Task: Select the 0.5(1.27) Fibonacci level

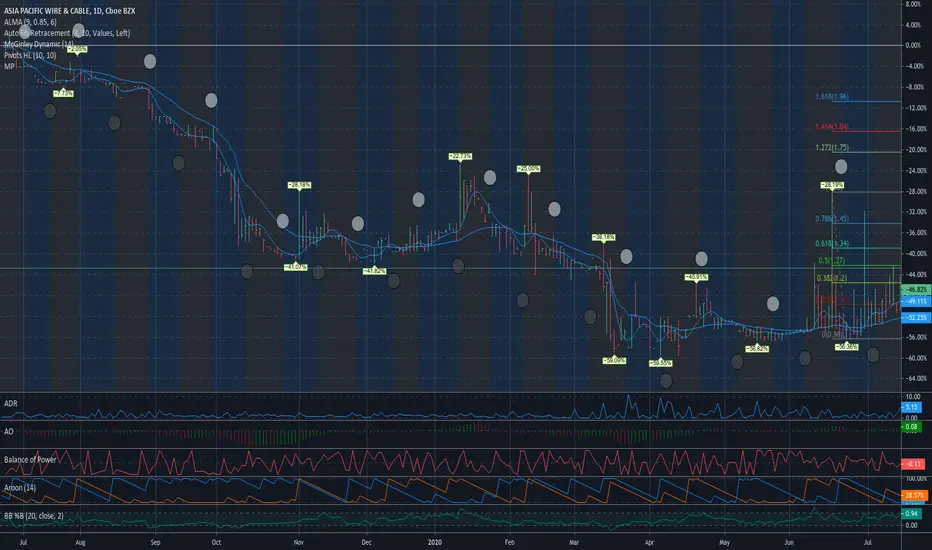Action: [832, 260]
